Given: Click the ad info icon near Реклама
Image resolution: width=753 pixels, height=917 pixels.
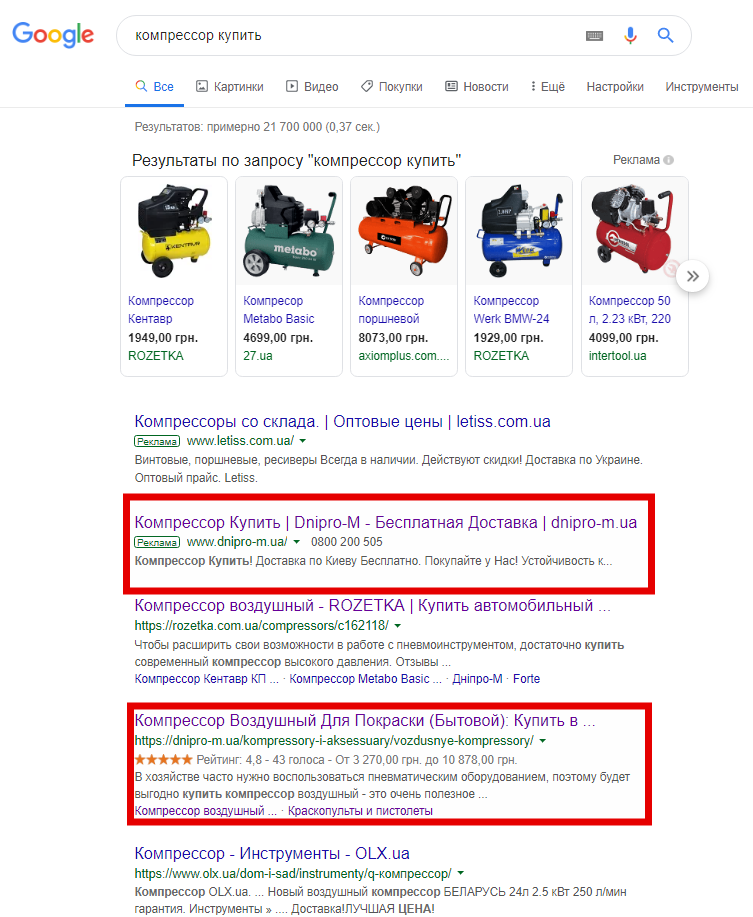Looking at the screenshot, I should (x=668, y=160).
